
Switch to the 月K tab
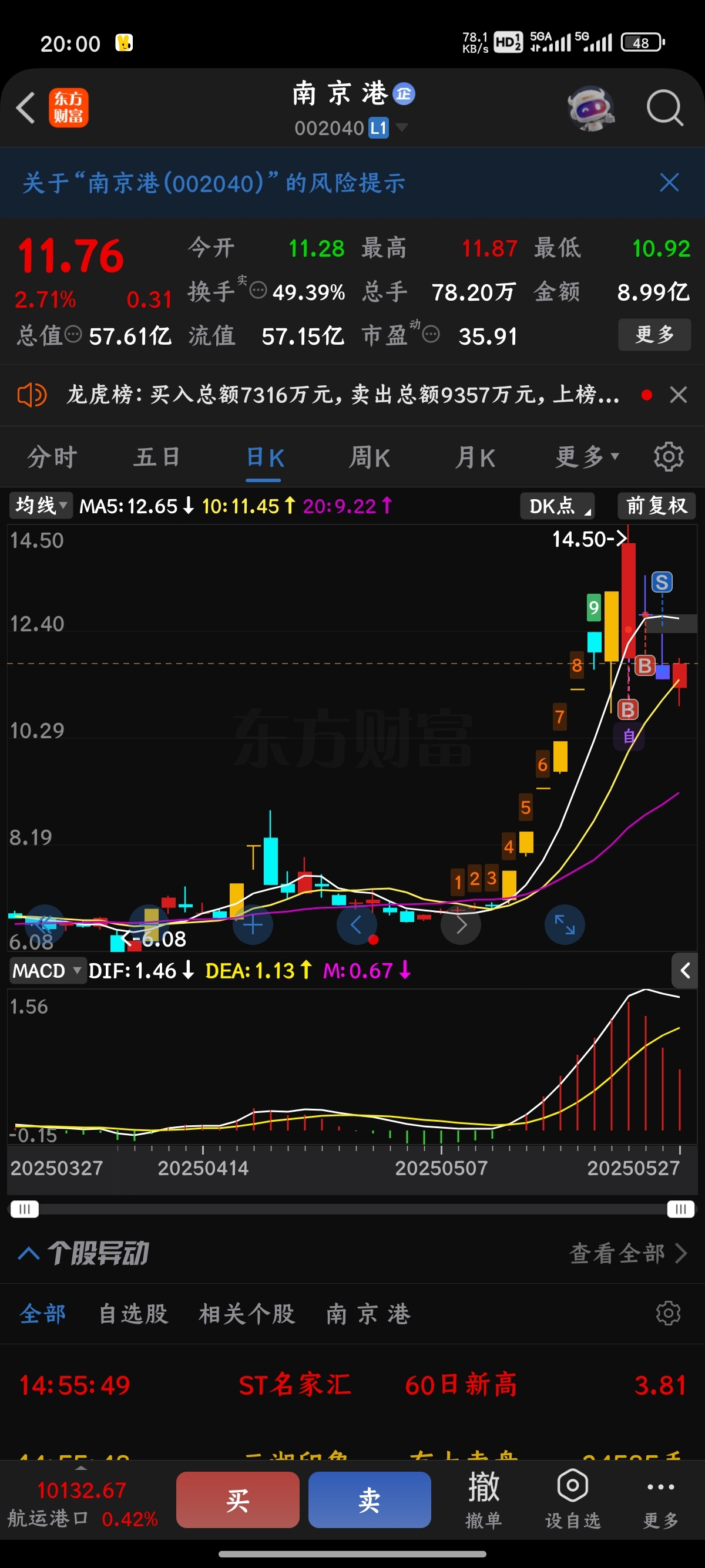pyautogui.click(x=475, y=457)
